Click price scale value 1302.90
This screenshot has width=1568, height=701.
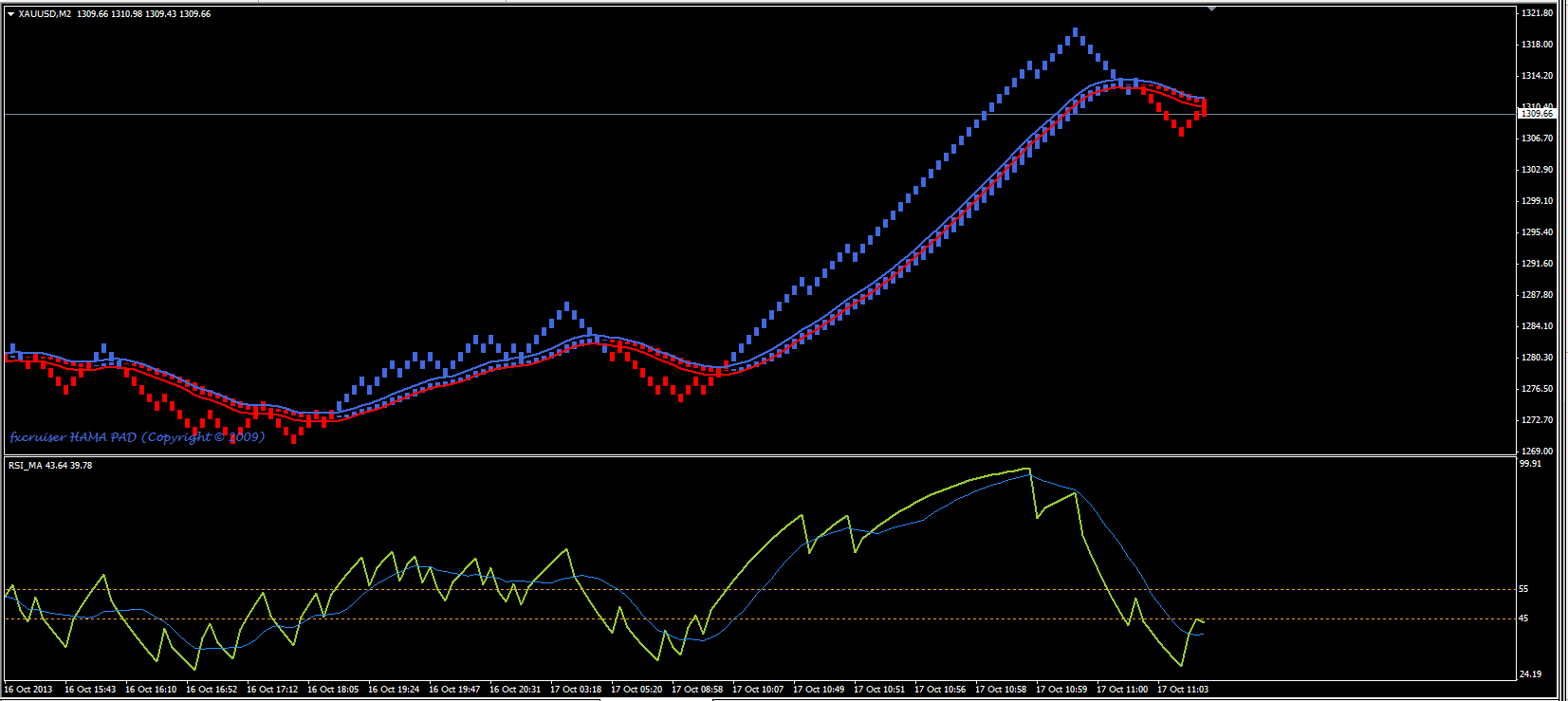click(x=1537, y=170)
